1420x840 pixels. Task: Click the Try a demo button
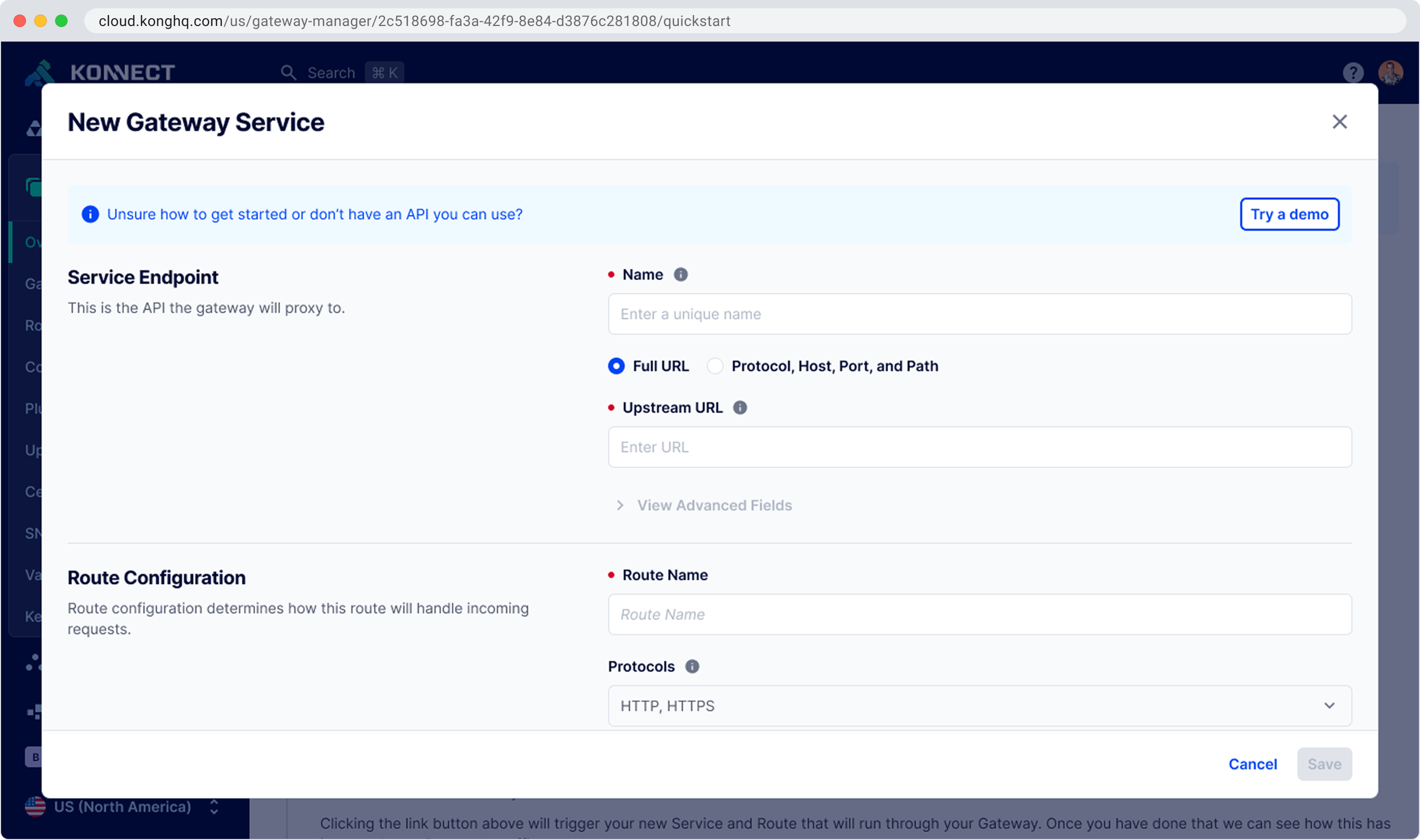1289,214
